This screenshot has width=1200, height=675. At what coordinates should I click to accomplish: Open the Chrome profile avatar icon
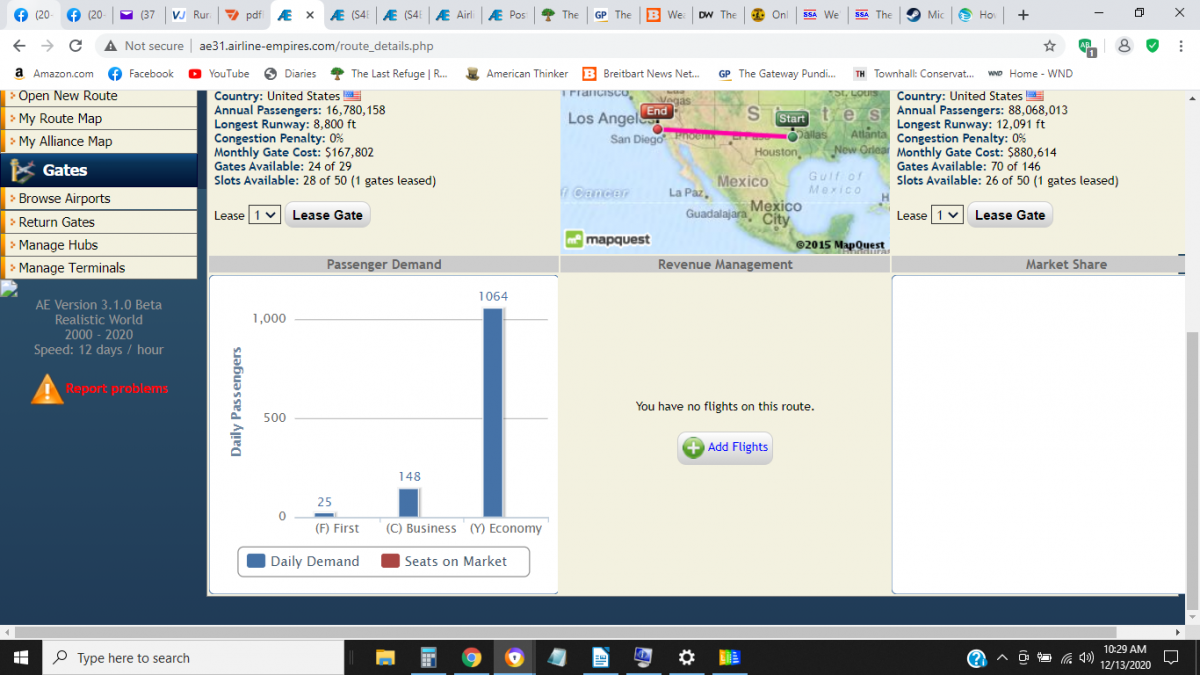[1124, 46]
